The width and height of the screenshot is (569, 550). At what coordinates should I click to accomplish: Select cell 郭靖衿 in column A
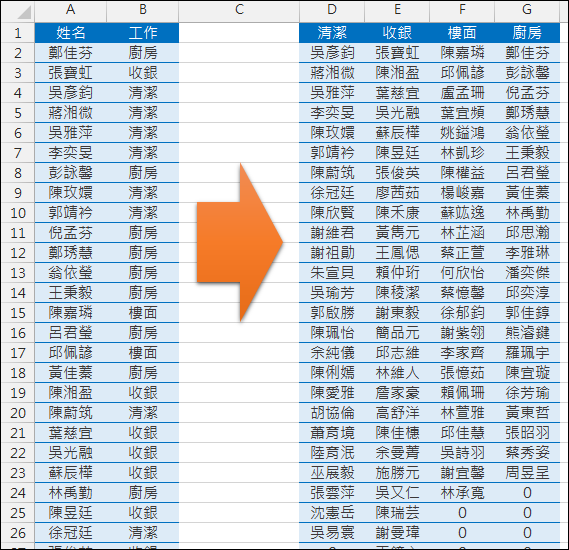coord(71,213)
